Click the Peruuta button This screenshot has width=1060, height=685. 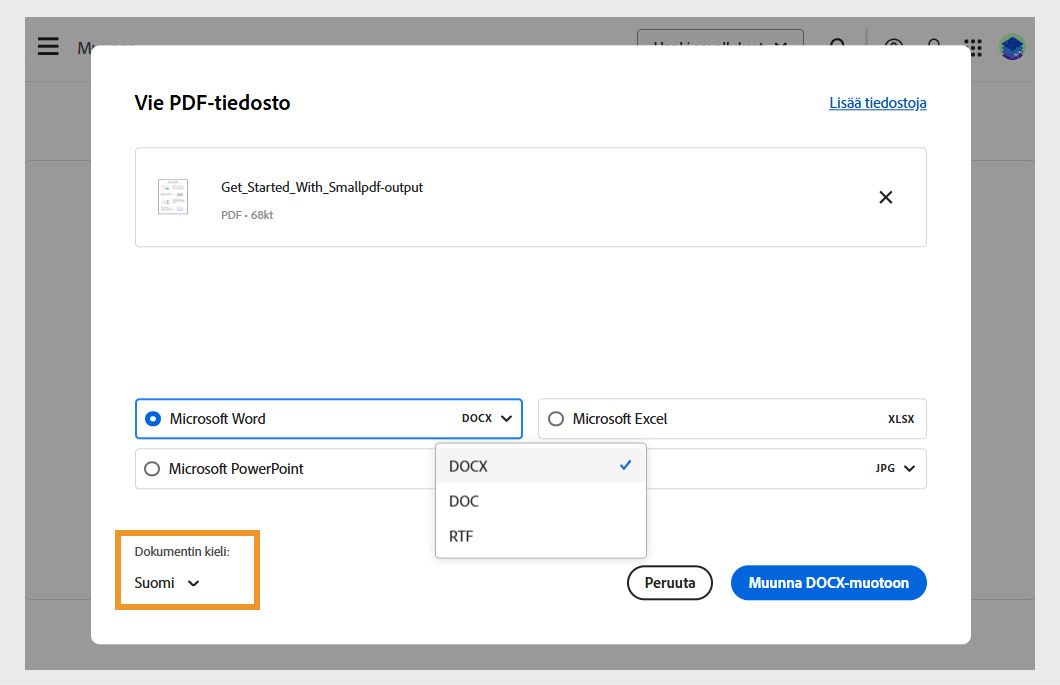tap(669, 583)
